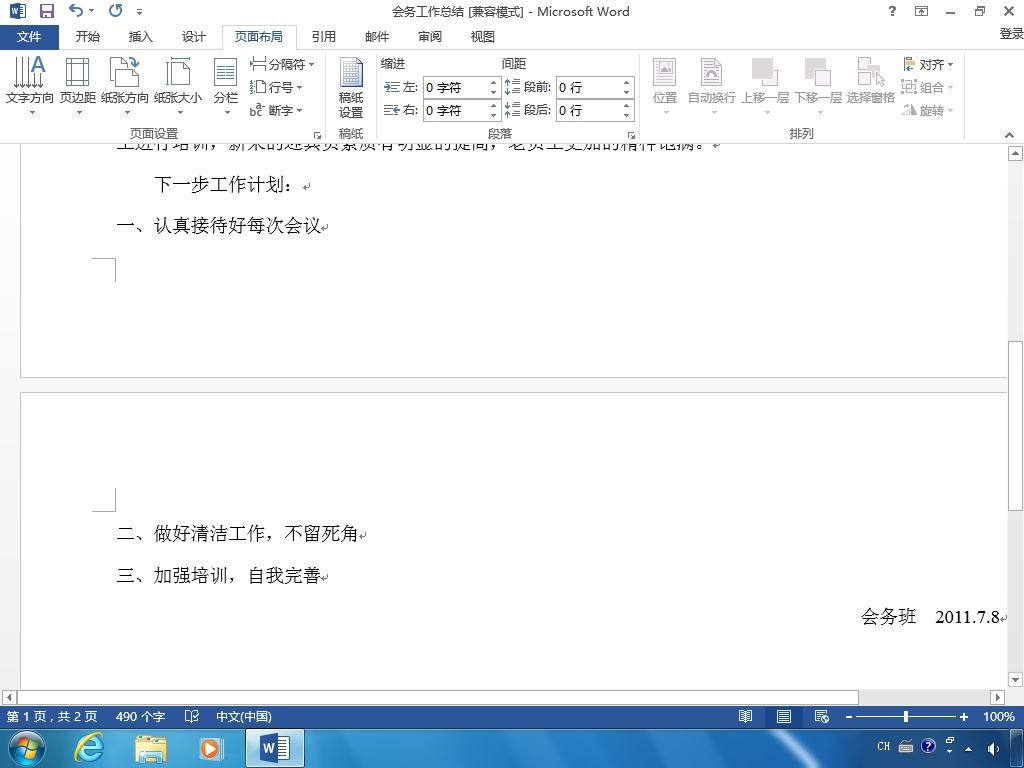Click the Ribbon Display Options icon
This screenshot has height=768, width=1024.
pos(921,11)
